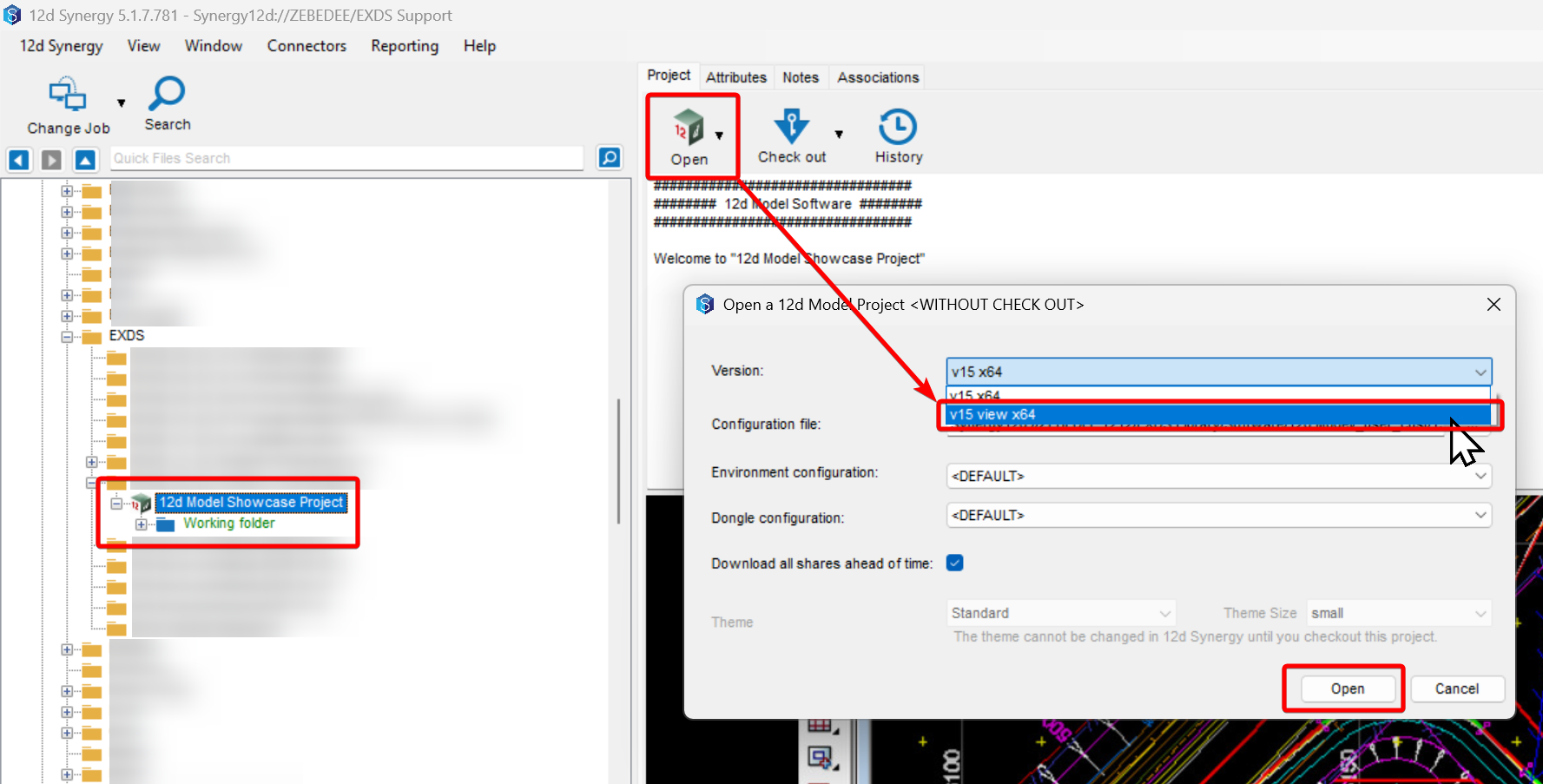Click the Quick Files Search go icon
The image size is (1543, 784).
610,158
